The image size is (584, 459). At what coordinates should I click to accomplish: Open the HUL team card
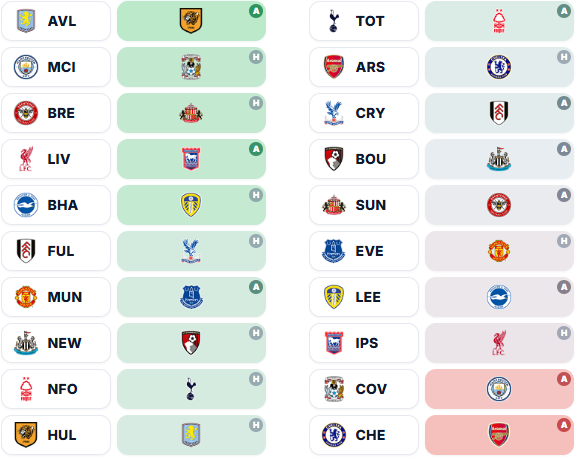tap(56, 435)
